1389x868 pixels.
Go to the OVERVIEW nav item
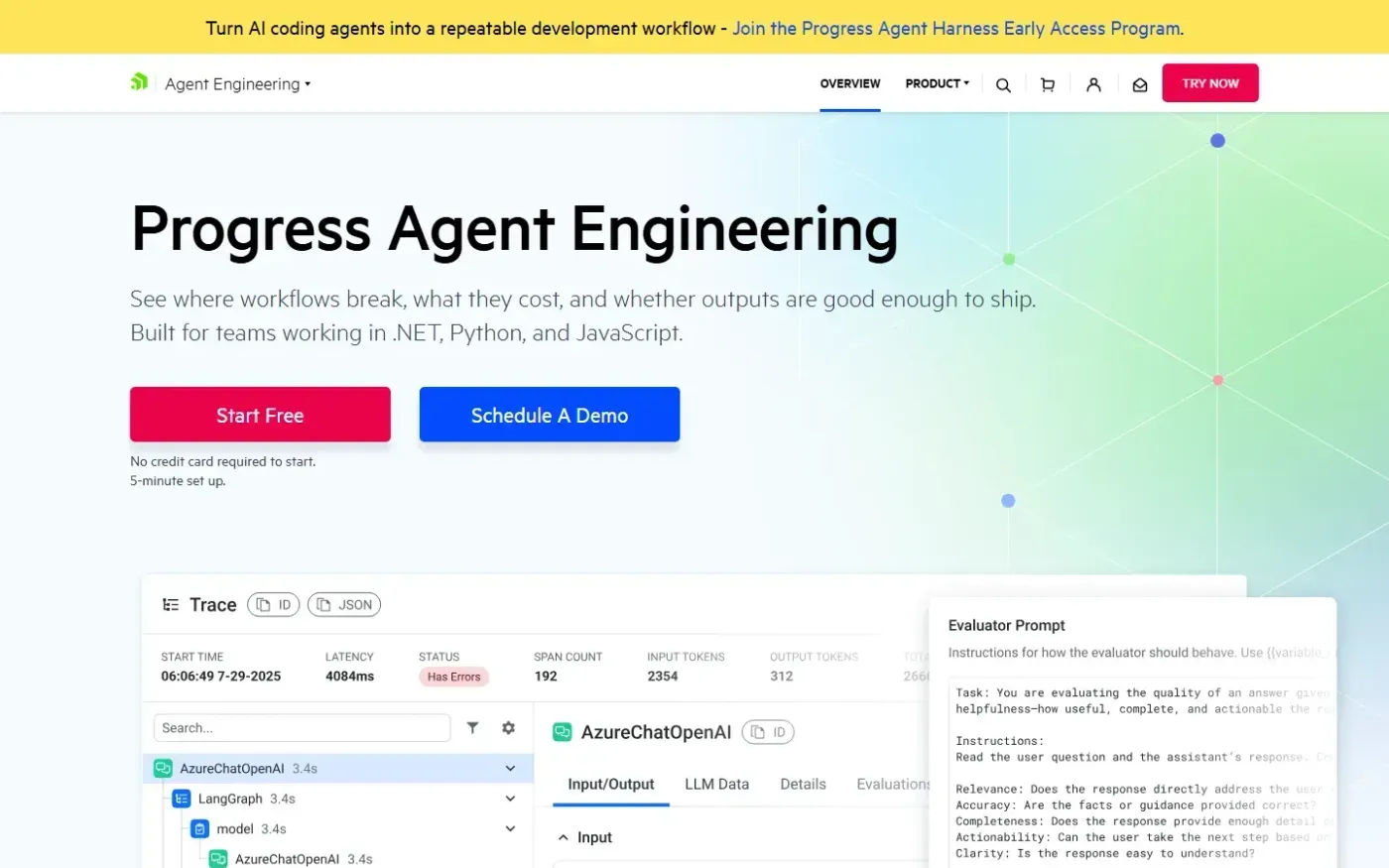pyautogui.click(x=850, y=83)
